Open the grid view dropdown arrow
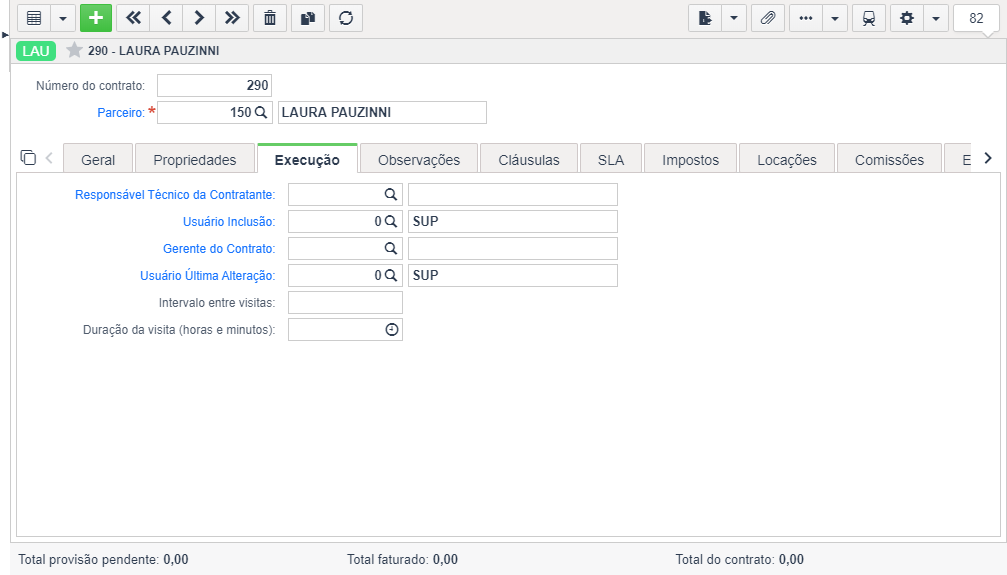This screenshot has height=575, width=1007. pos(63,18)
